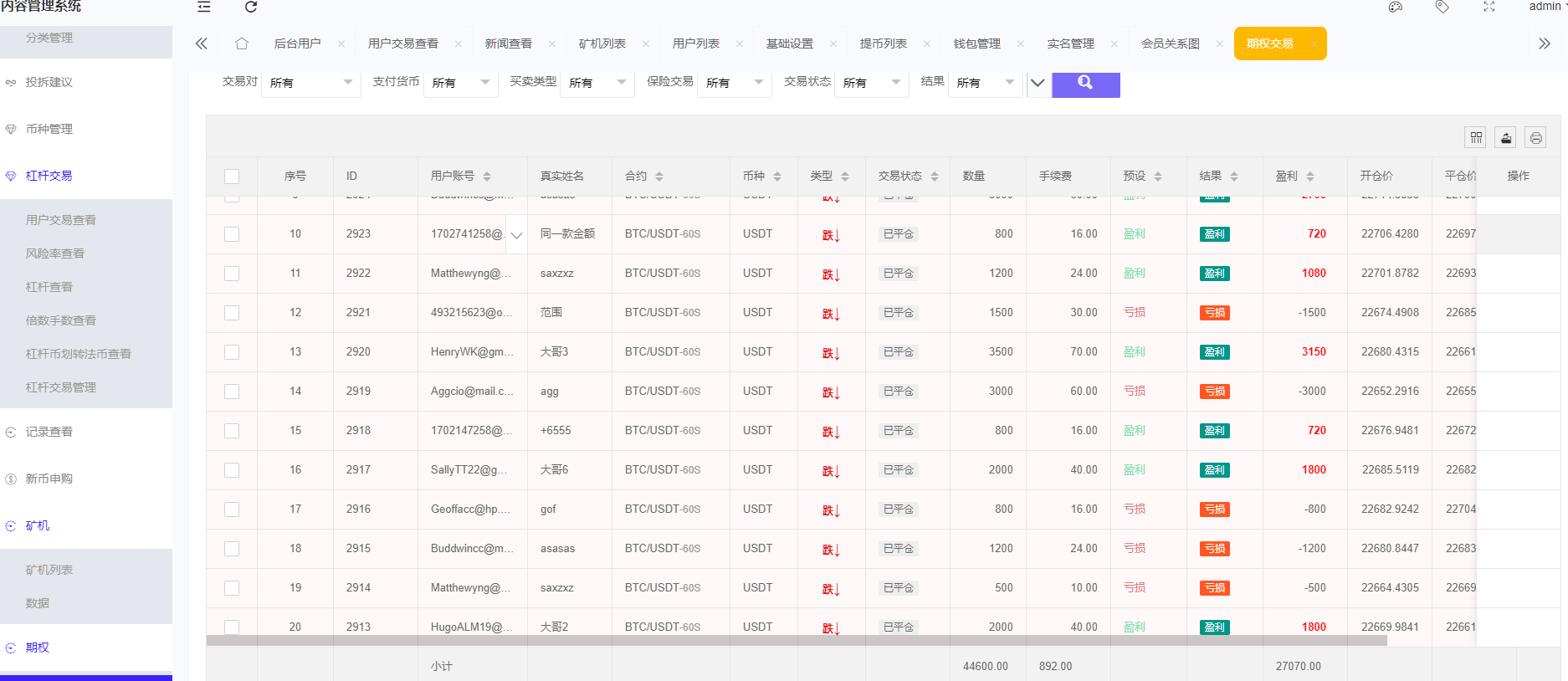This screenshot has height=681, width=1568.
Task: Select the checkbox for row ID 2918
Action: (x=232, y=431)
